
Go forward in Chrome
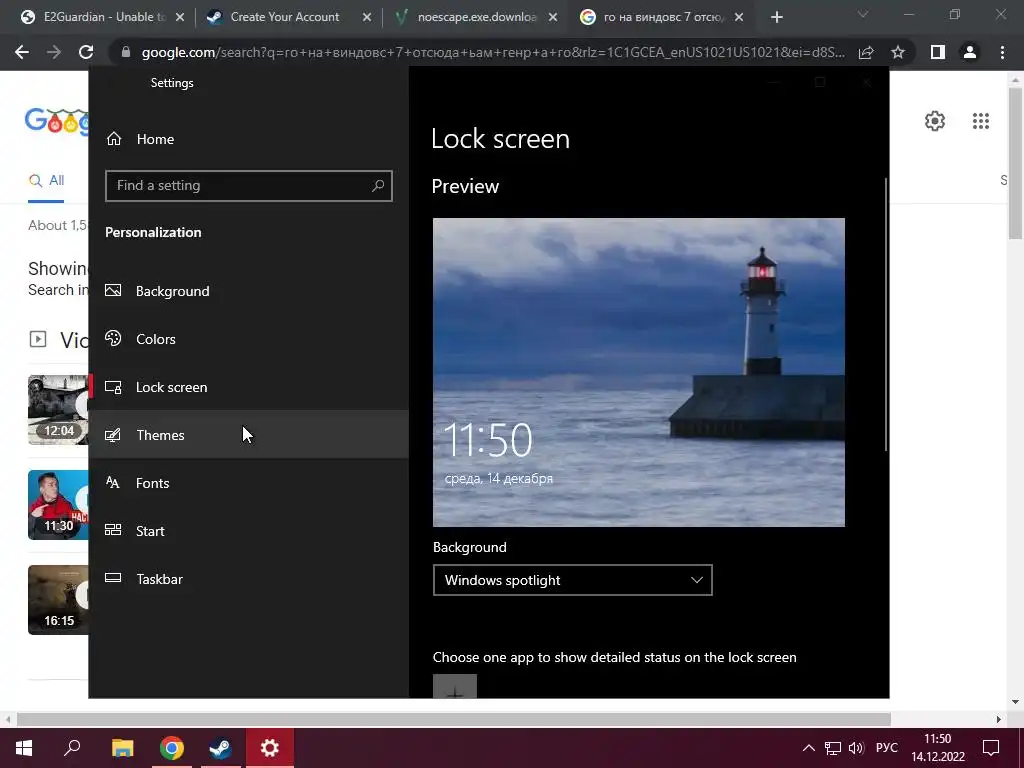click(x=54, y=52)
